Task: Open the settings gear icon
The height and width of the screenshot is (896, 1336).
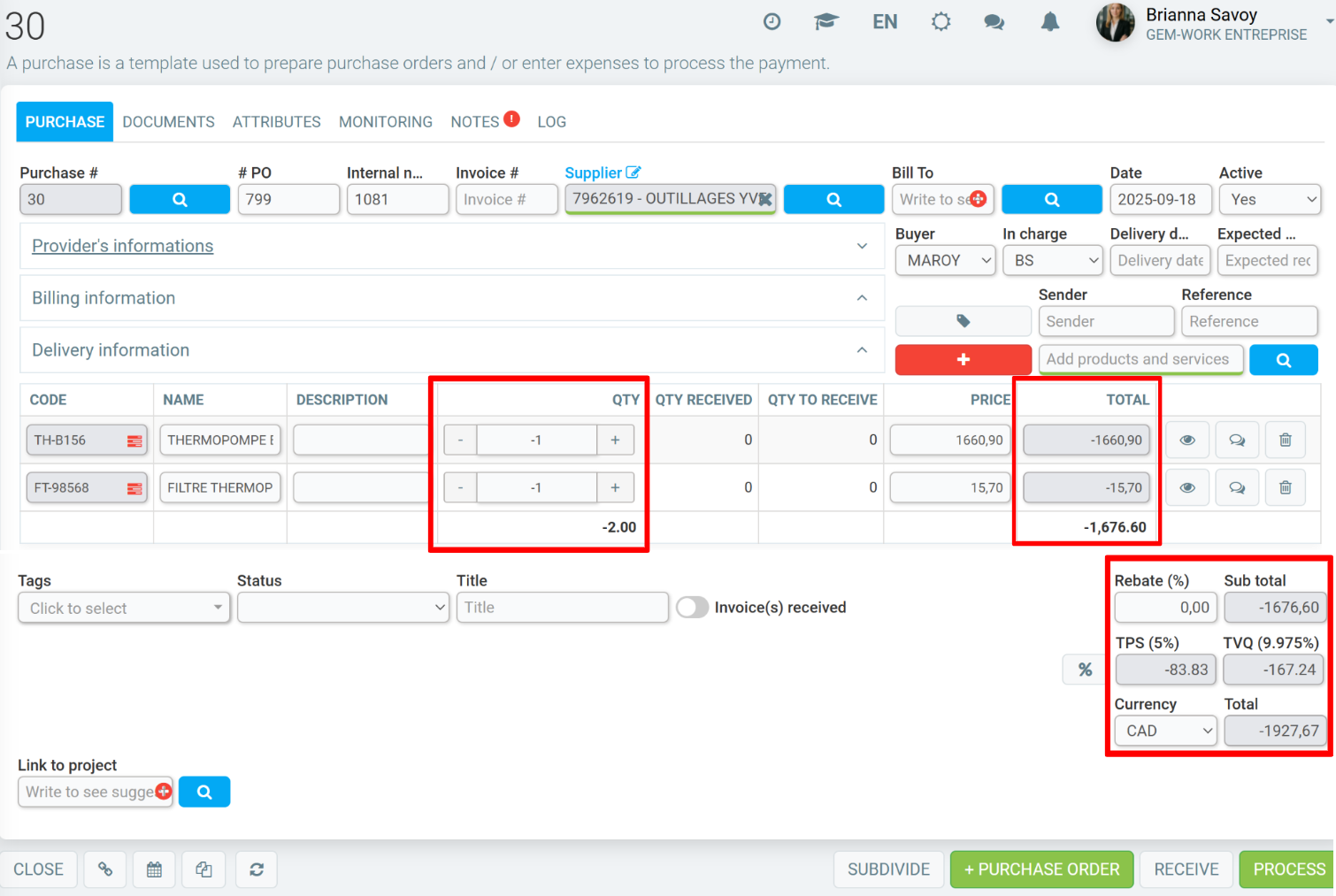Action: click(x=941, y=22)
